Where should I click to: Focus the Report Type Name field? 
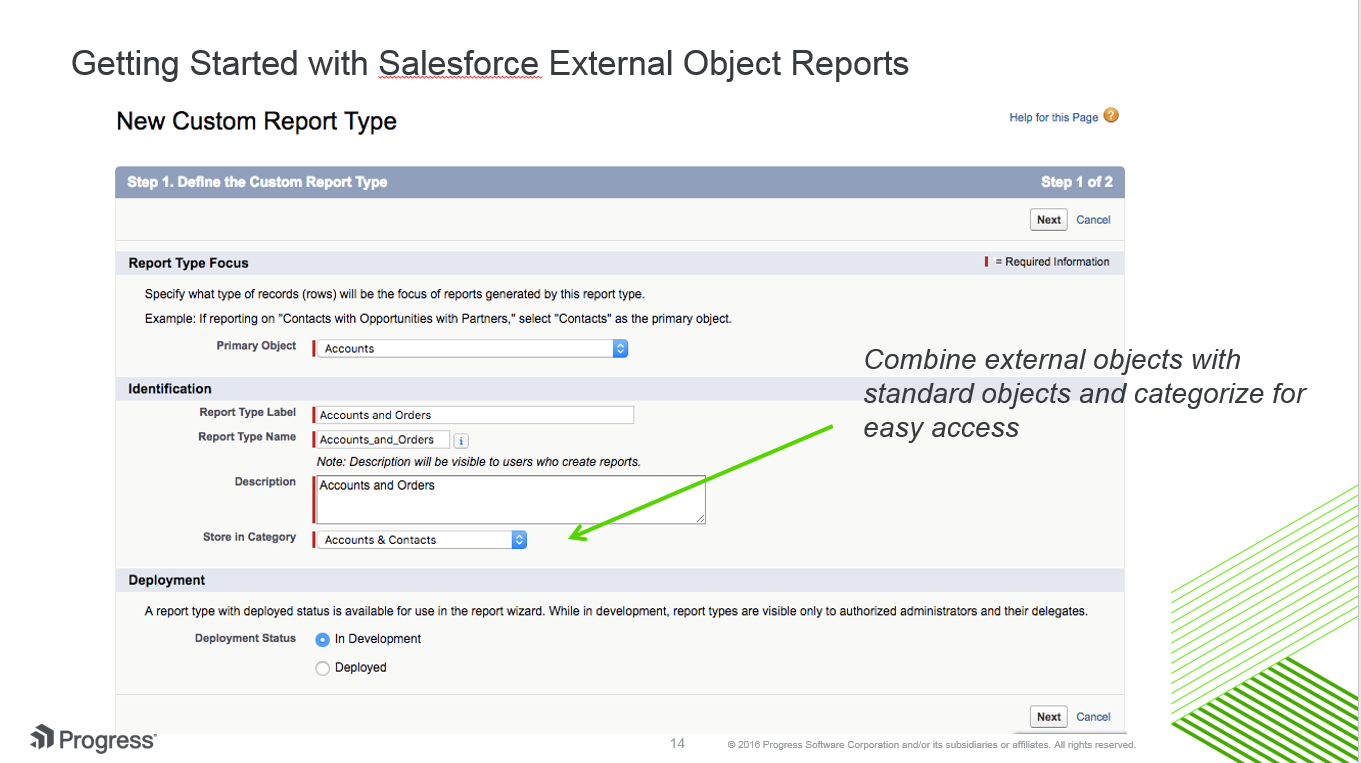(x=383, y=440)
